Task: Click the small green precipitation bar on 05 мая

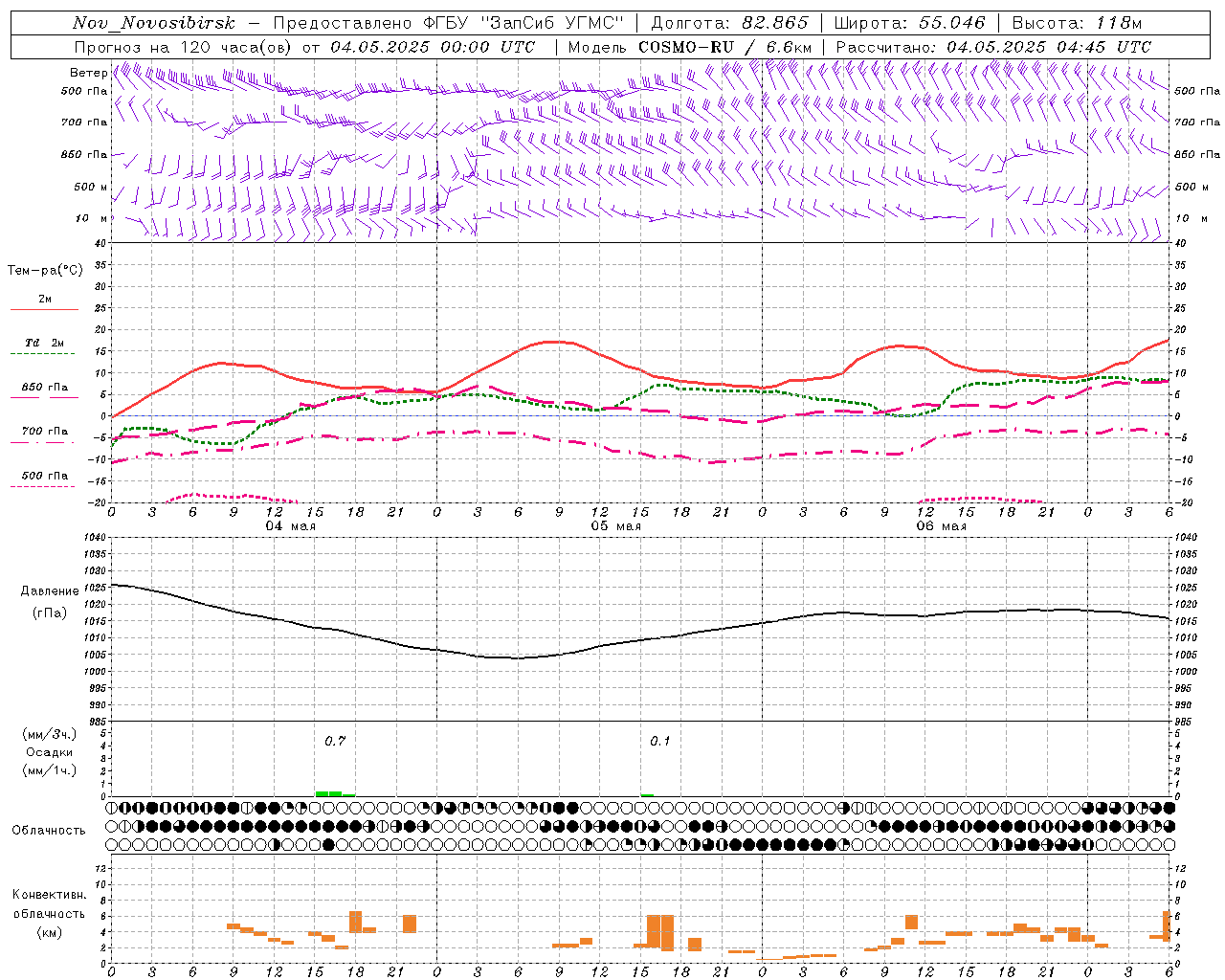Action: [x=647, y=794]
